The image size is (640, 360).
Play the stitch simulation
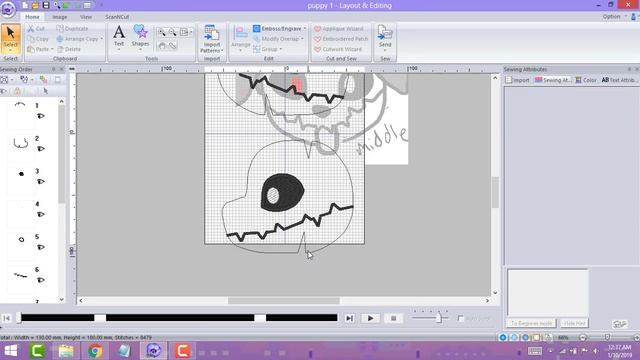tap(370, 318)
